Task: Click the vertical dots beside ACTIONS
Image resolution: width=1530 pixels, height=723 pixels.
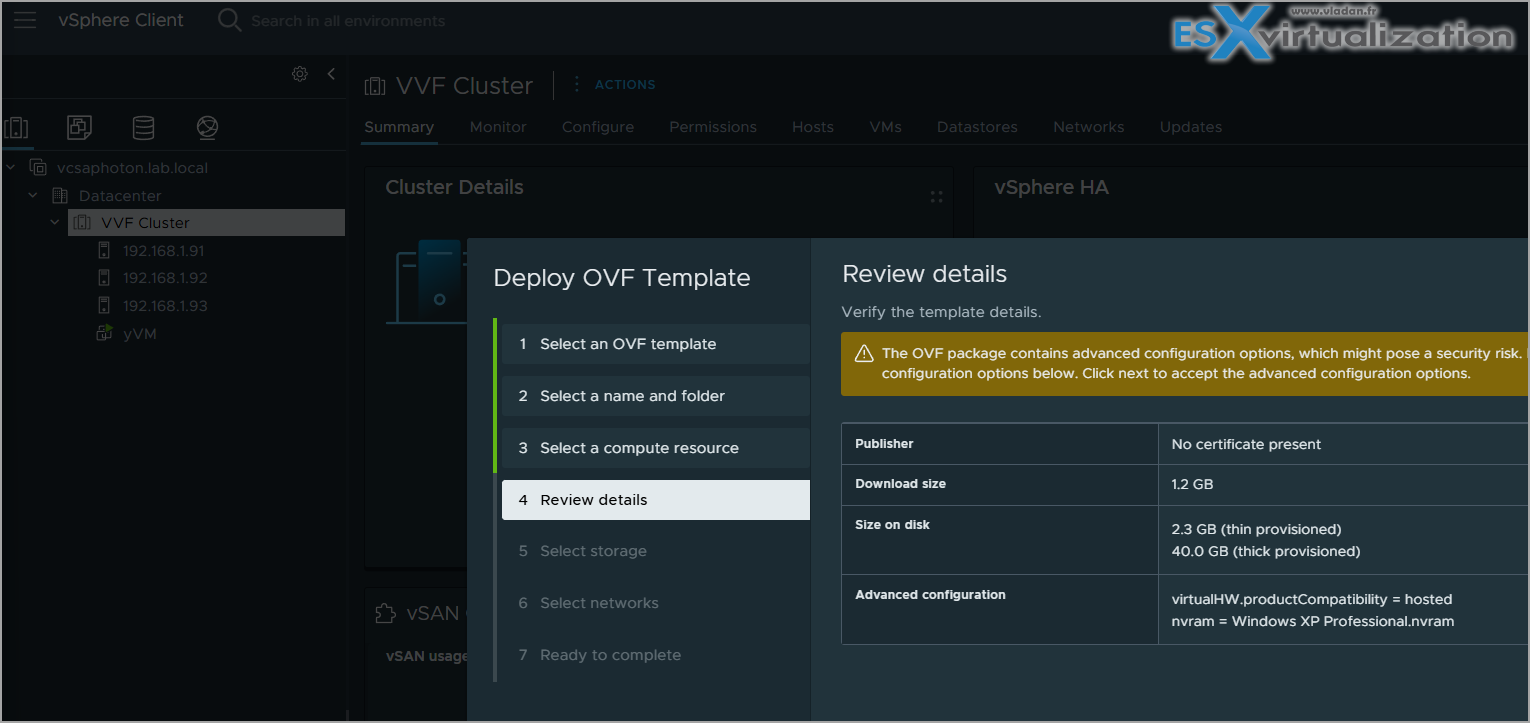Action: click(576, 85)
